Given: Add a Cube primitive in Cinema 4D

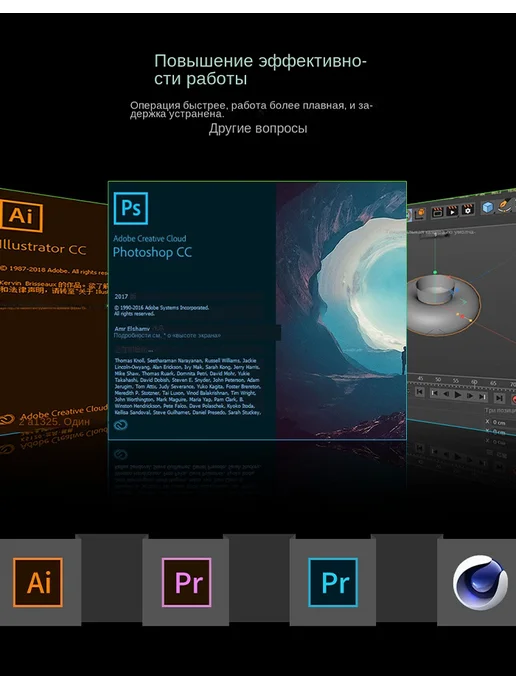Looking at the screenshot, I should (x=488, y=207).
